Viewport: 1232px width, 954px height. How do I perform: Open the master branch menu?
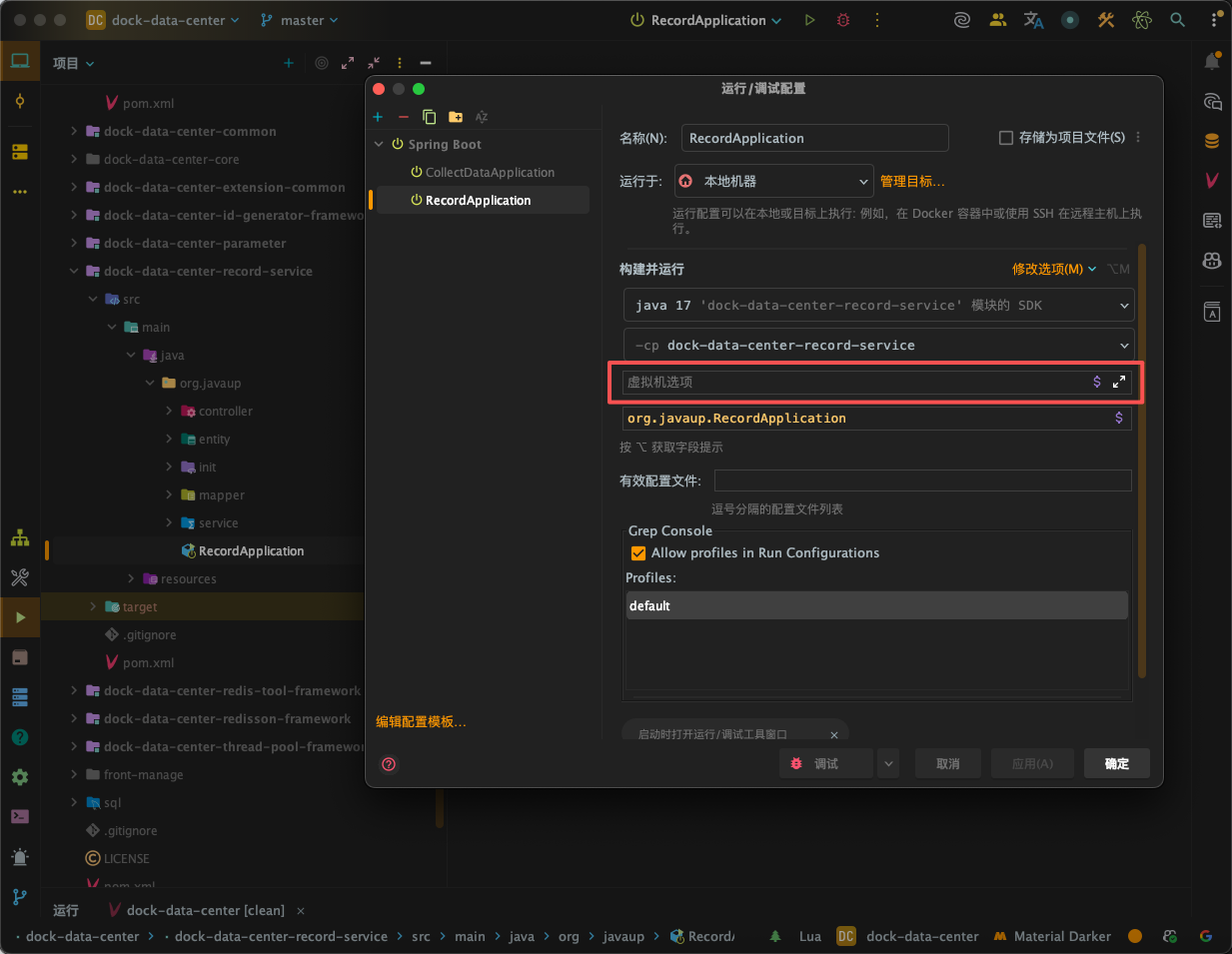[x=300, y=20]
